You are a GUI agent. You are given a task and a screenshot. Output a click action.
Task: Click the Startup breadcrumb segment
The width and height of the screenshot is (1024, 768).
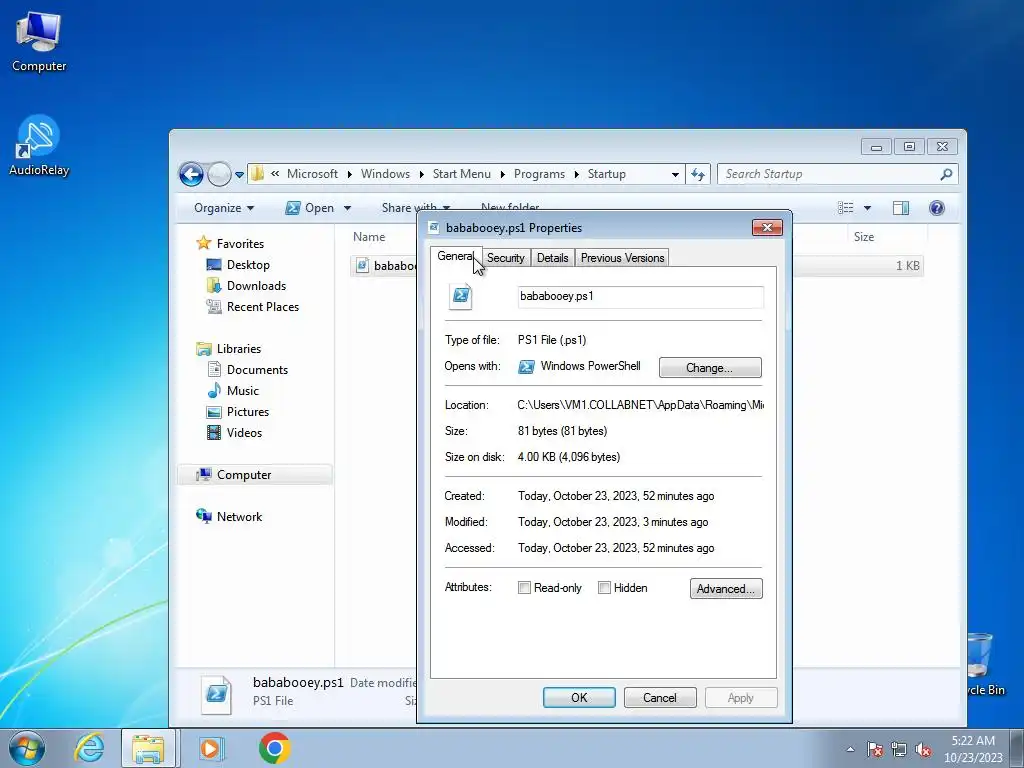(606, 174)
